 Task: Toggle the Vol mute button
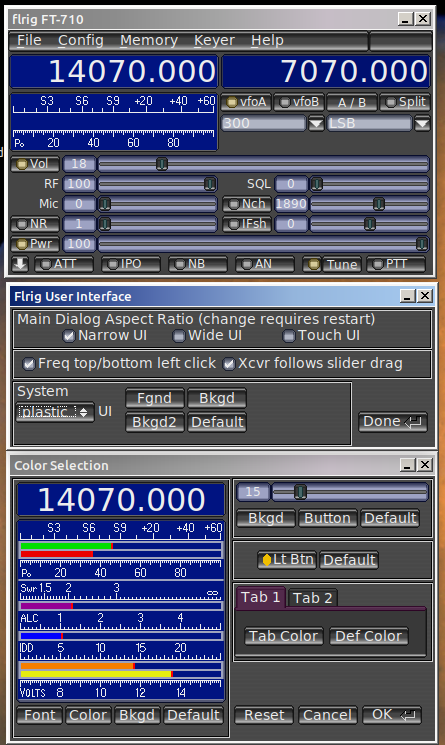coord(35,164)
